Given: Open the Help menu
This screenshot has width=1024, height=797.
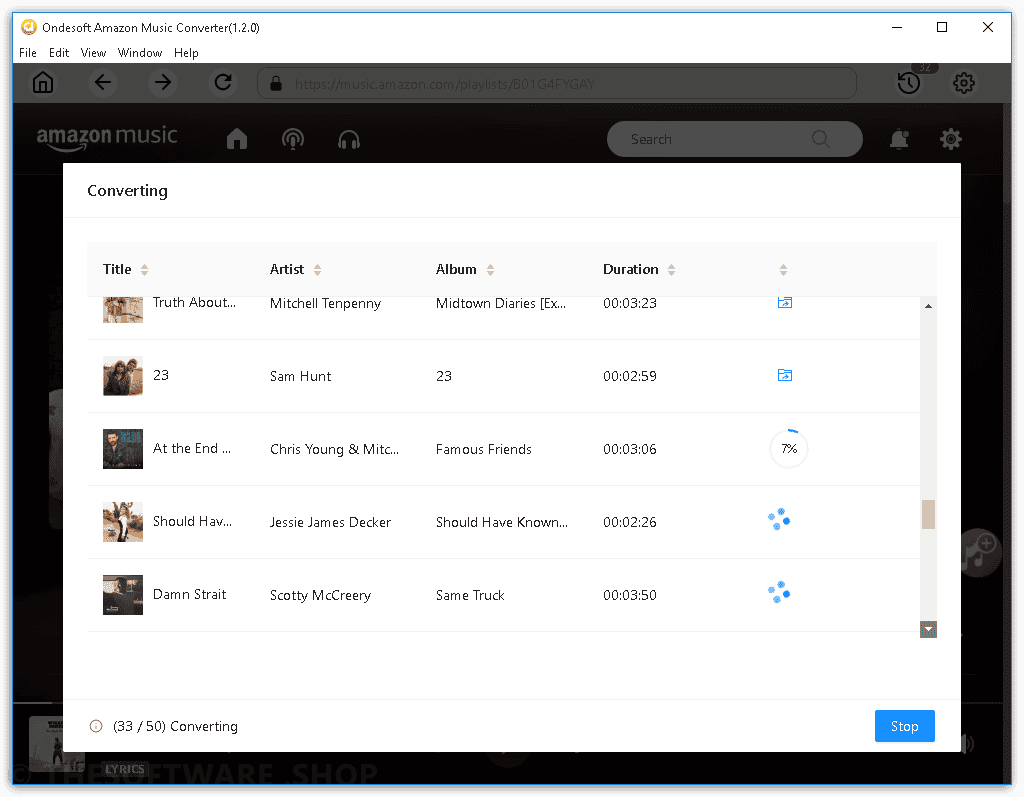Looking at the screenshot, I should [186, 53].
